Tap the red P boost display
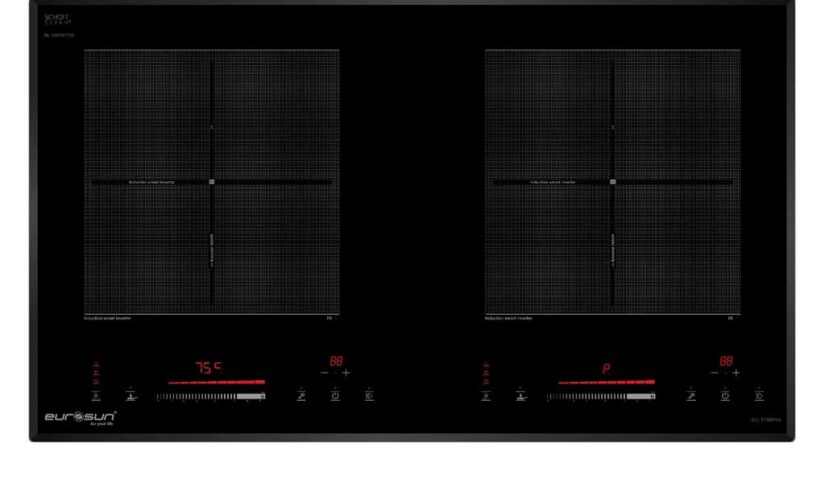The image size is (825, 504). [x=606, y=368]
